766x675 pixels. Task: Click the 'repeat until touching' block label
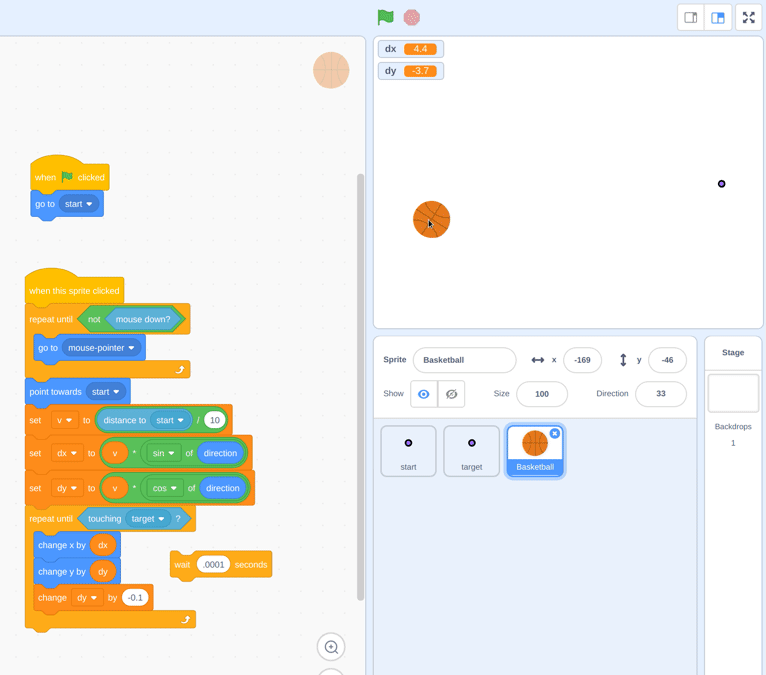(x=51, y=519)
